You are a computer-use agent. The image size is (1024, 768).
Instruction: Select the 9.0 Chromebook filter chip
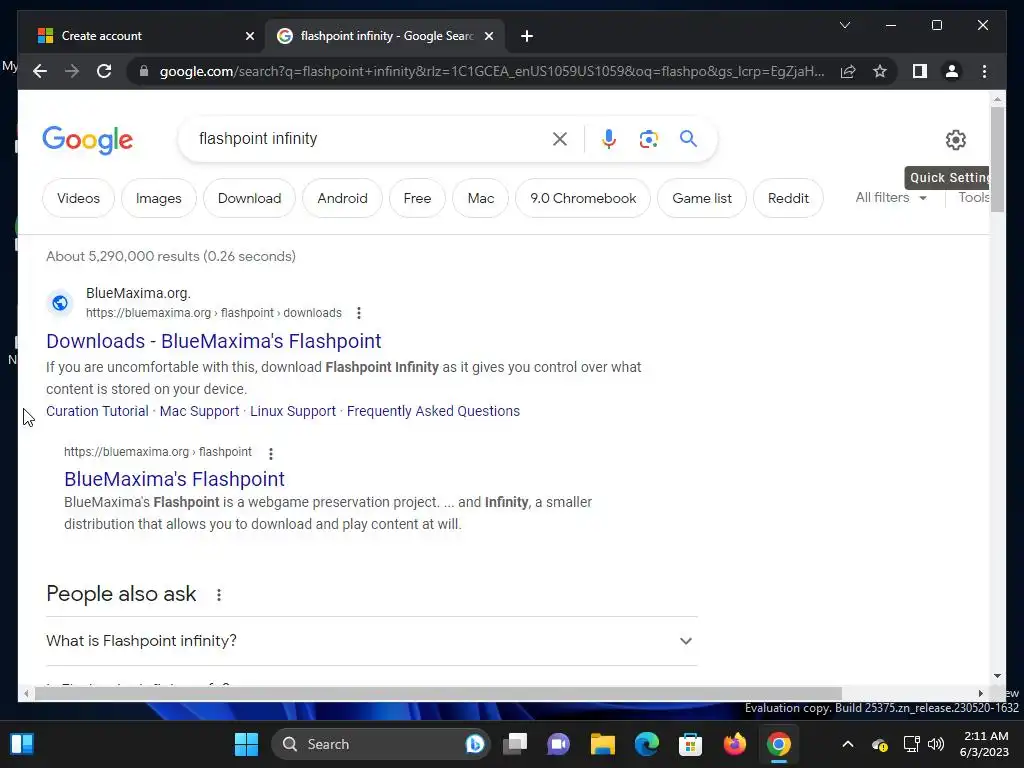(x=583, y=198)
